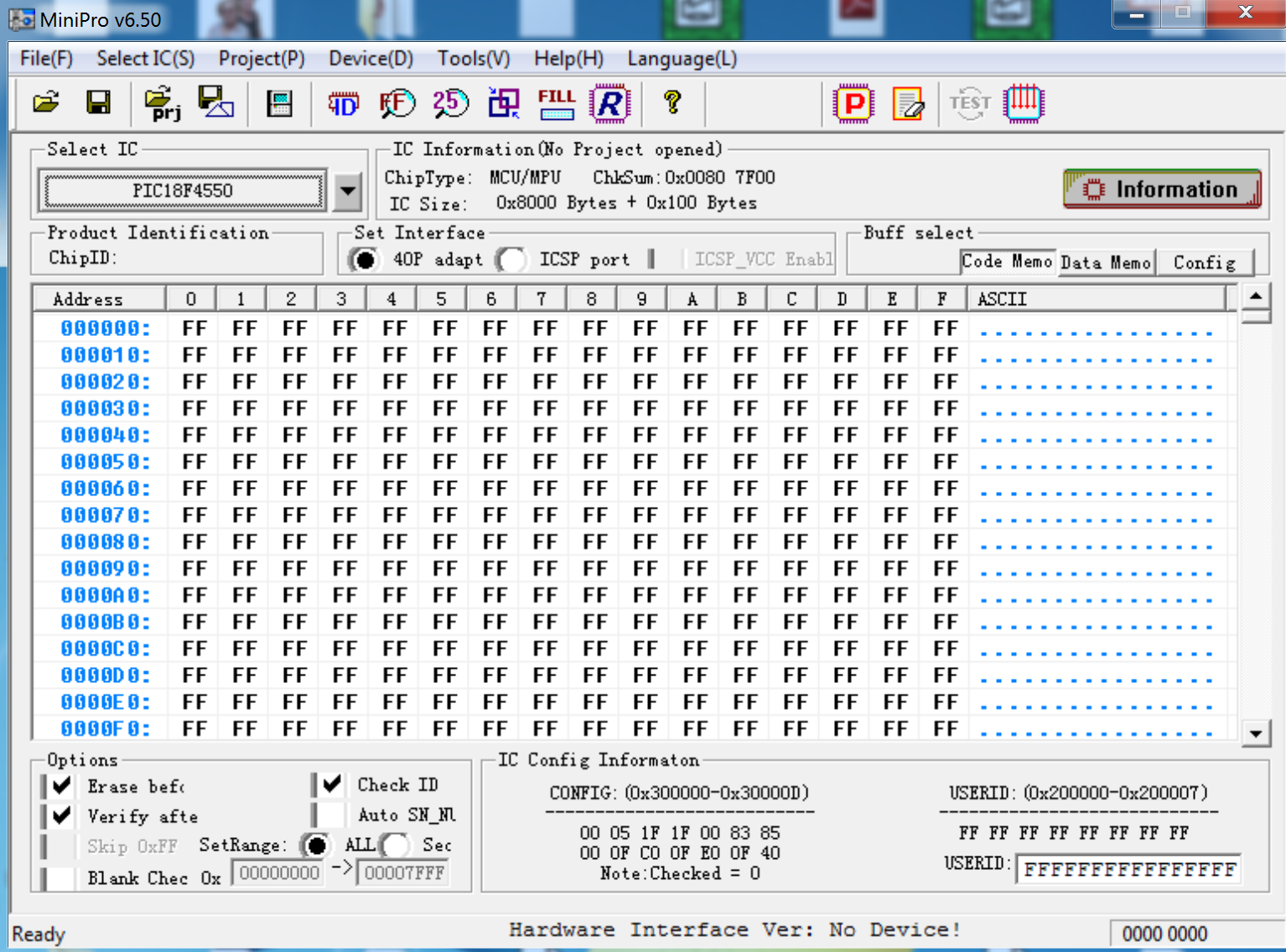
Task: Click the overlapping blue squares toolbar icon
Action: point(504,103)
